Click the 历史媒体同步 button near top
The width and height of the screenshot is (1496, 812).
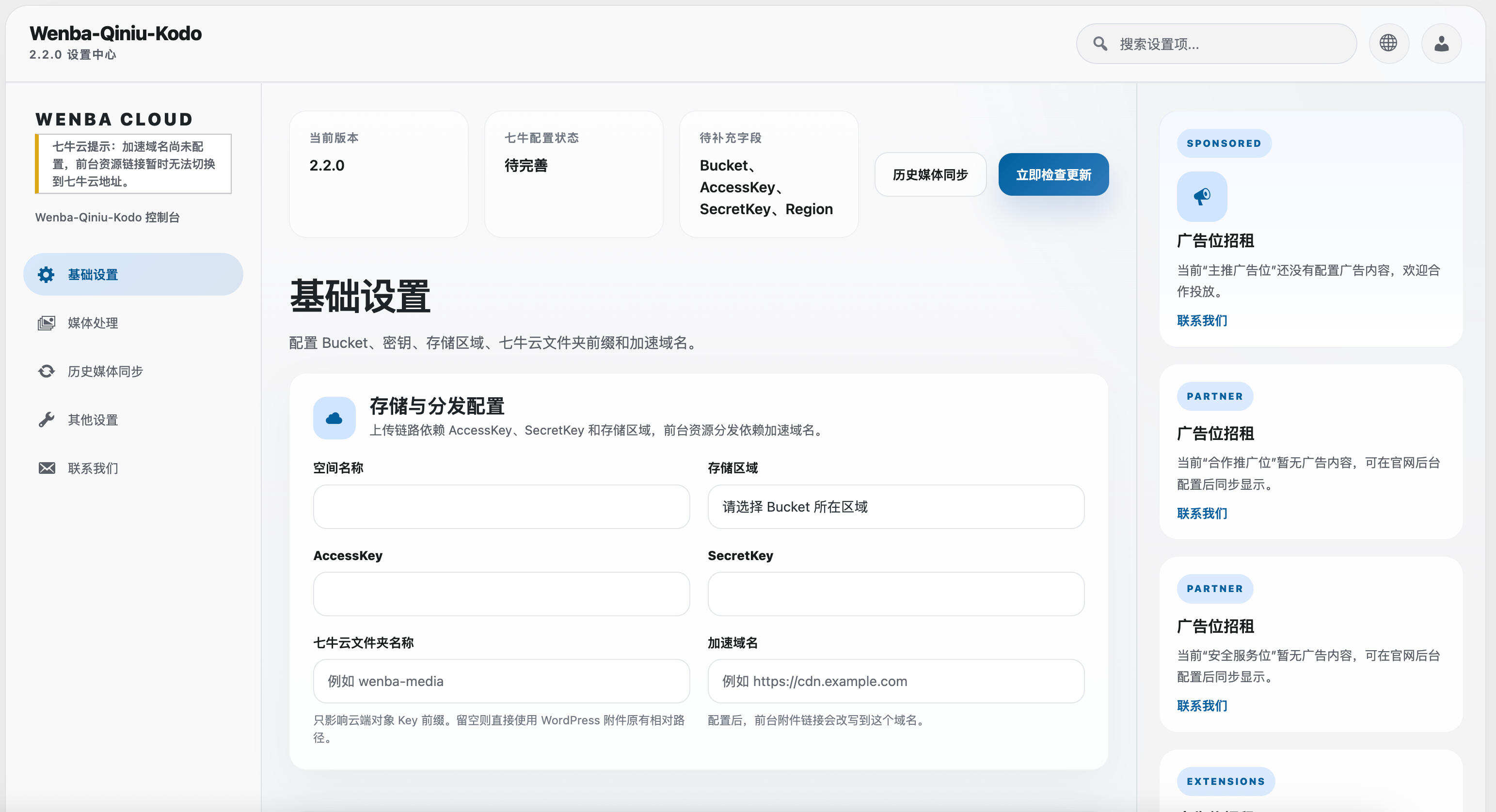click(930, 174)
